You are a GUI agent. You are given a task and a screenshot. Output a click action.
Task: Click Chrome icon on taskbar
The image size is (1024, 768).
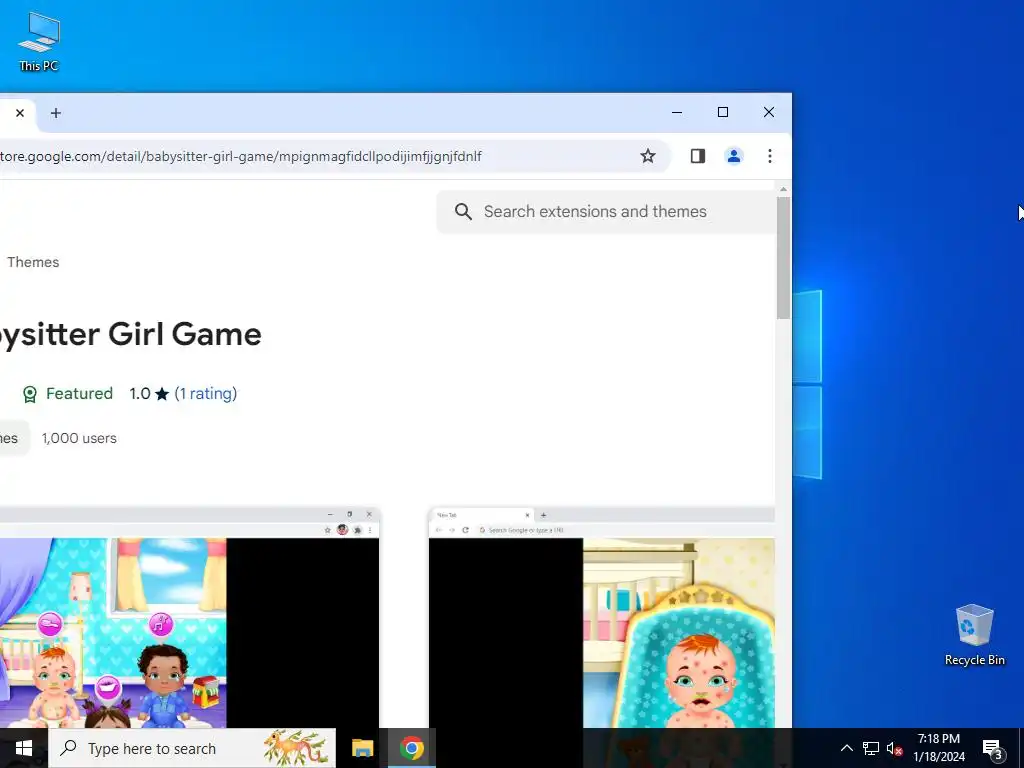411,748
